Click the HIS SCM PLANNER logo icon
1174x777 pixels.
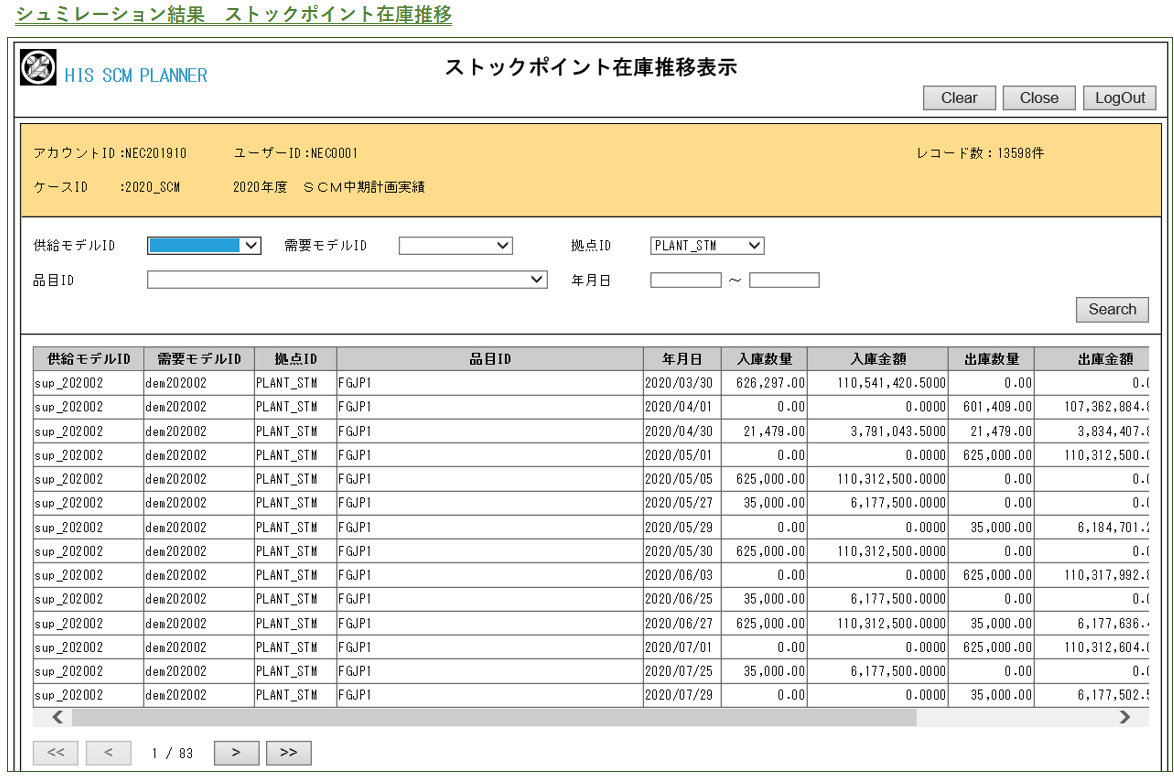pyautogui.click(x=39, y=69)
